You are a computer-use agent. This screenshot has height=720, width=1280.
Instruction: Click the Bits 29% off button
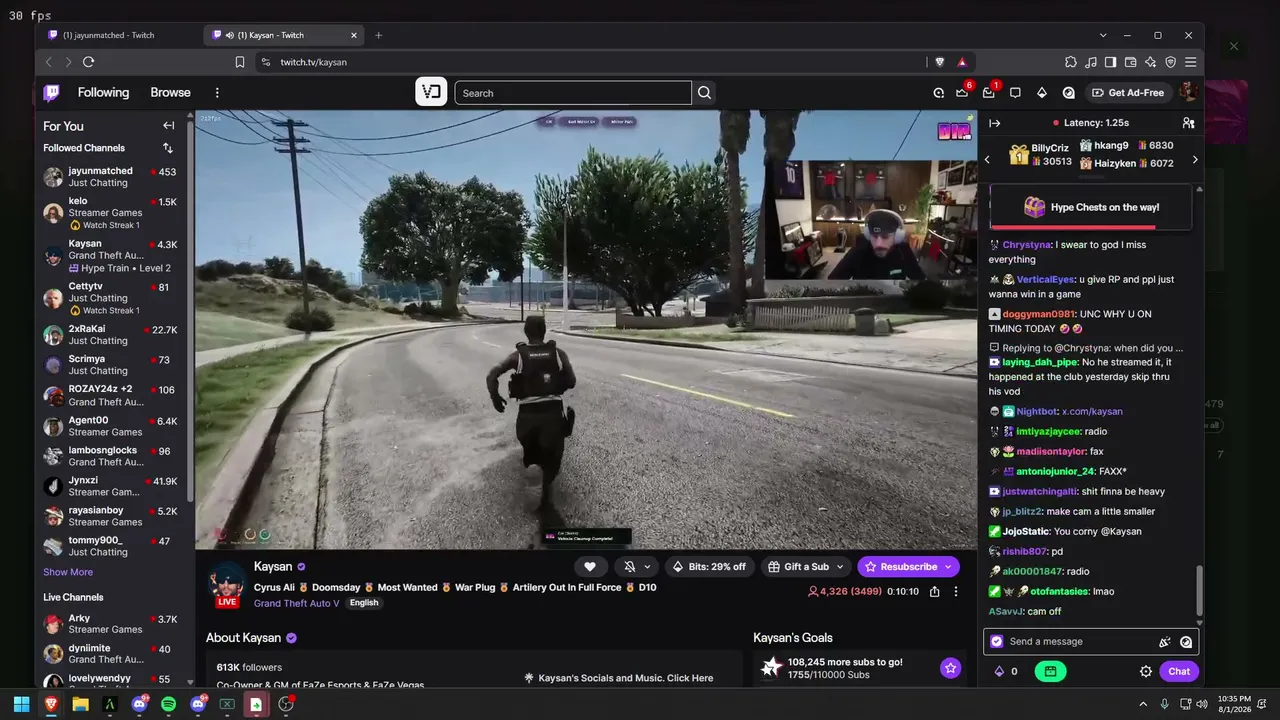pos(709,567)
